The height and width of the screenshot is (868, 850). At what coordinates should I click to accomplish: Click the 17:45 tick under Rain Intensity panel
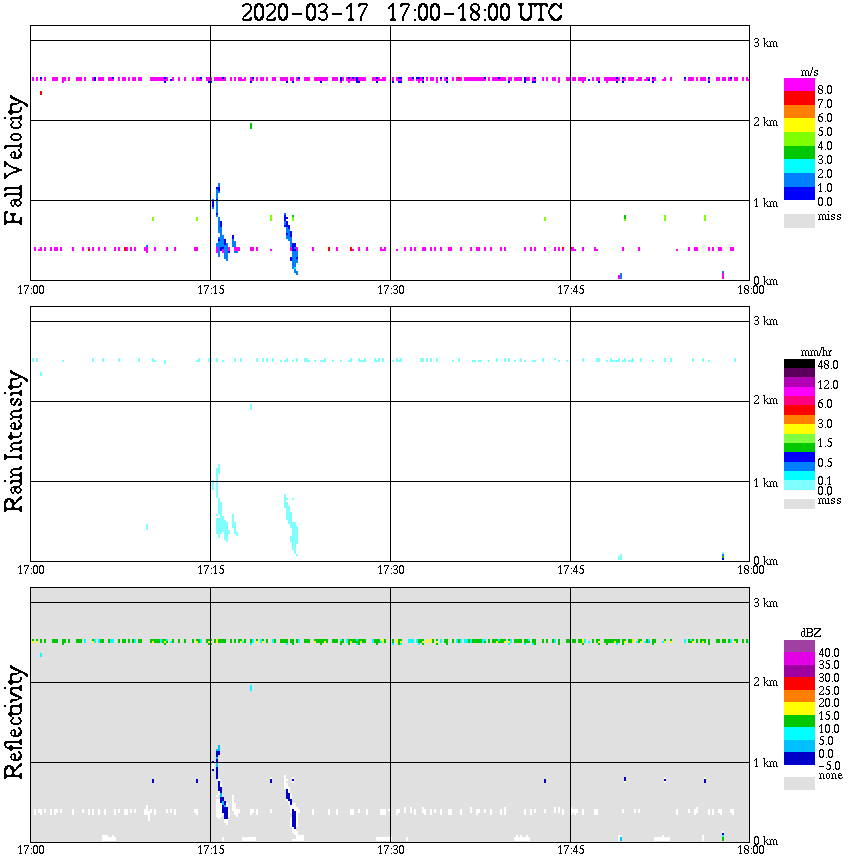click(x=570, y=570)
